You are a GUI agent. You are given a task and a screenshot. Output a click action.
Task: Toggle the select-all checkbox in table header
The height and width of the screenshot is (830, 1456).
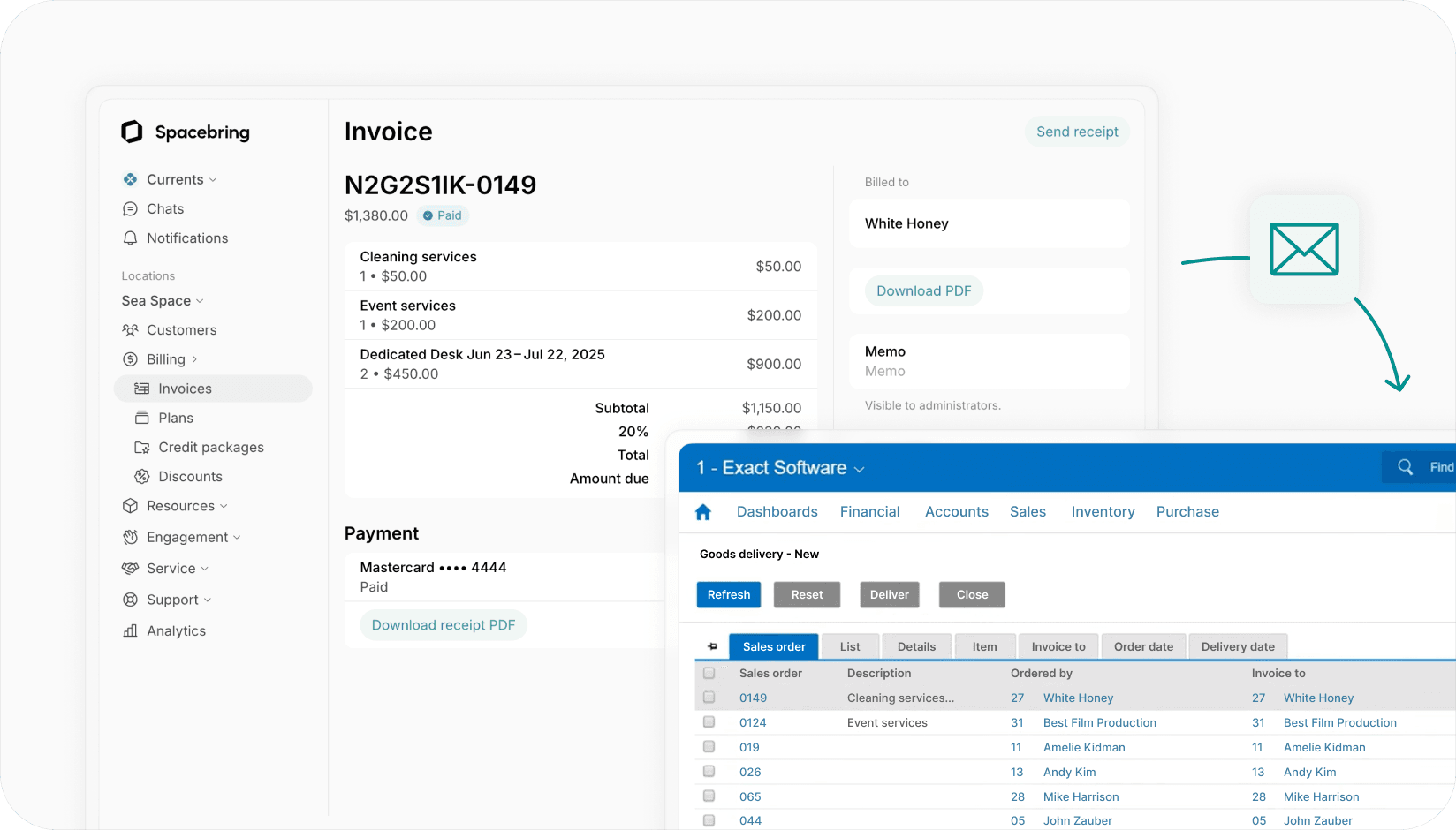click(709, 673)
